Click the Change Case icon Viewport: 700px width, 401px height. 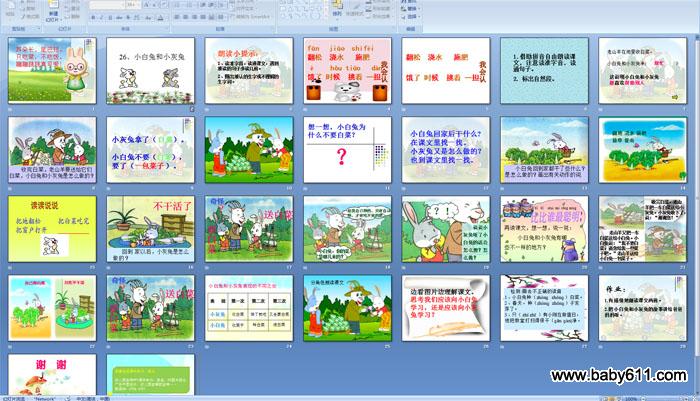click(149, 17)
